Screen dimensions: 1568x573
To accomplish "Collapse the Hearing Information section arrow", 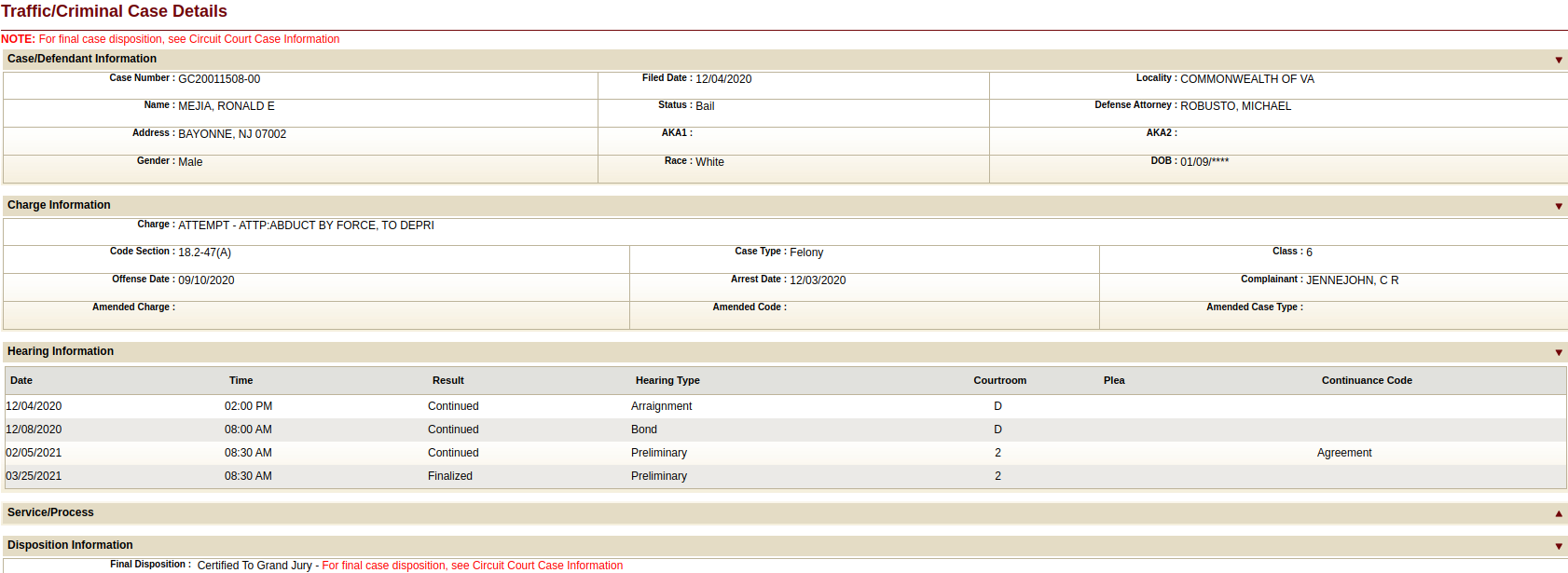I will click(1559, 352).
